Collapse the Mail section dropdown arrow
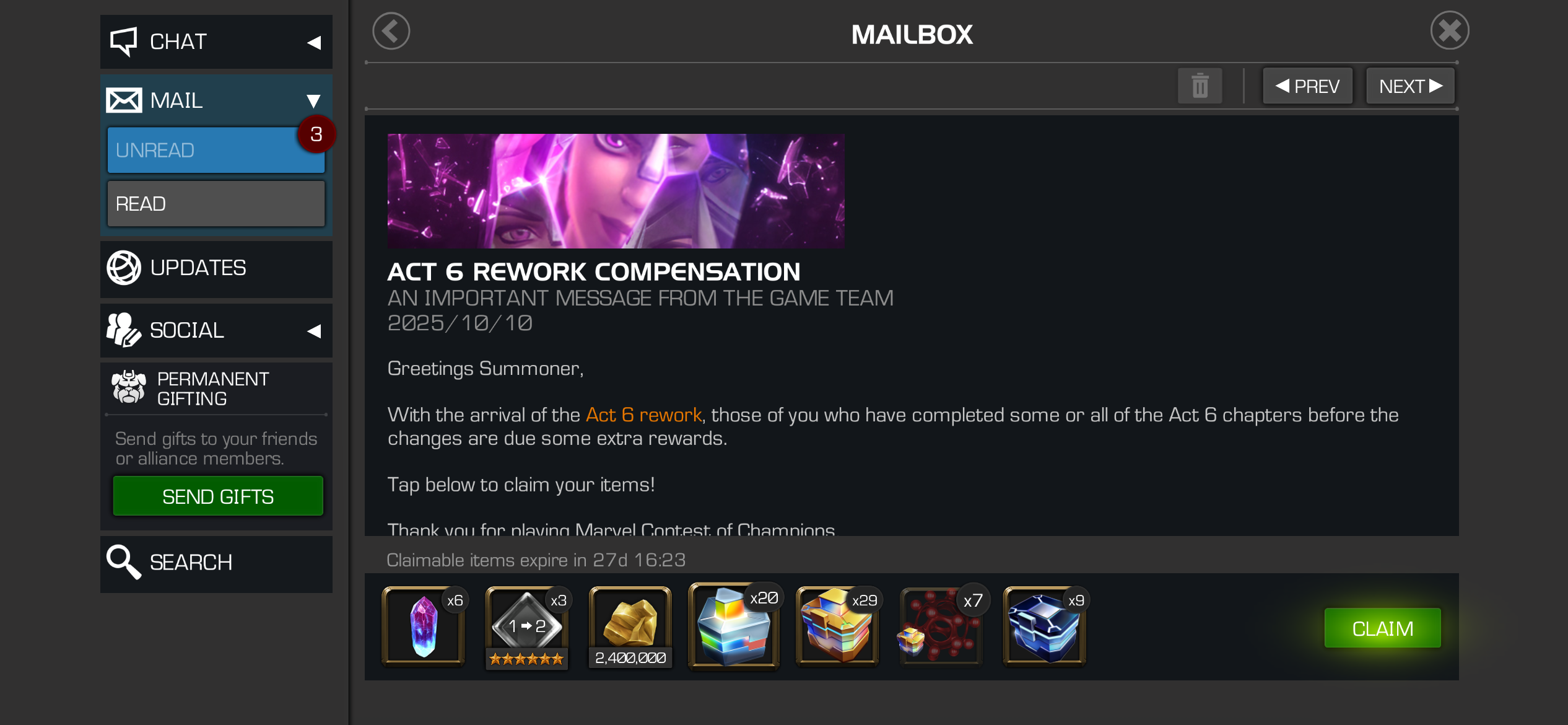Viewport: 1568px width, 725px height. click(313, 100)
